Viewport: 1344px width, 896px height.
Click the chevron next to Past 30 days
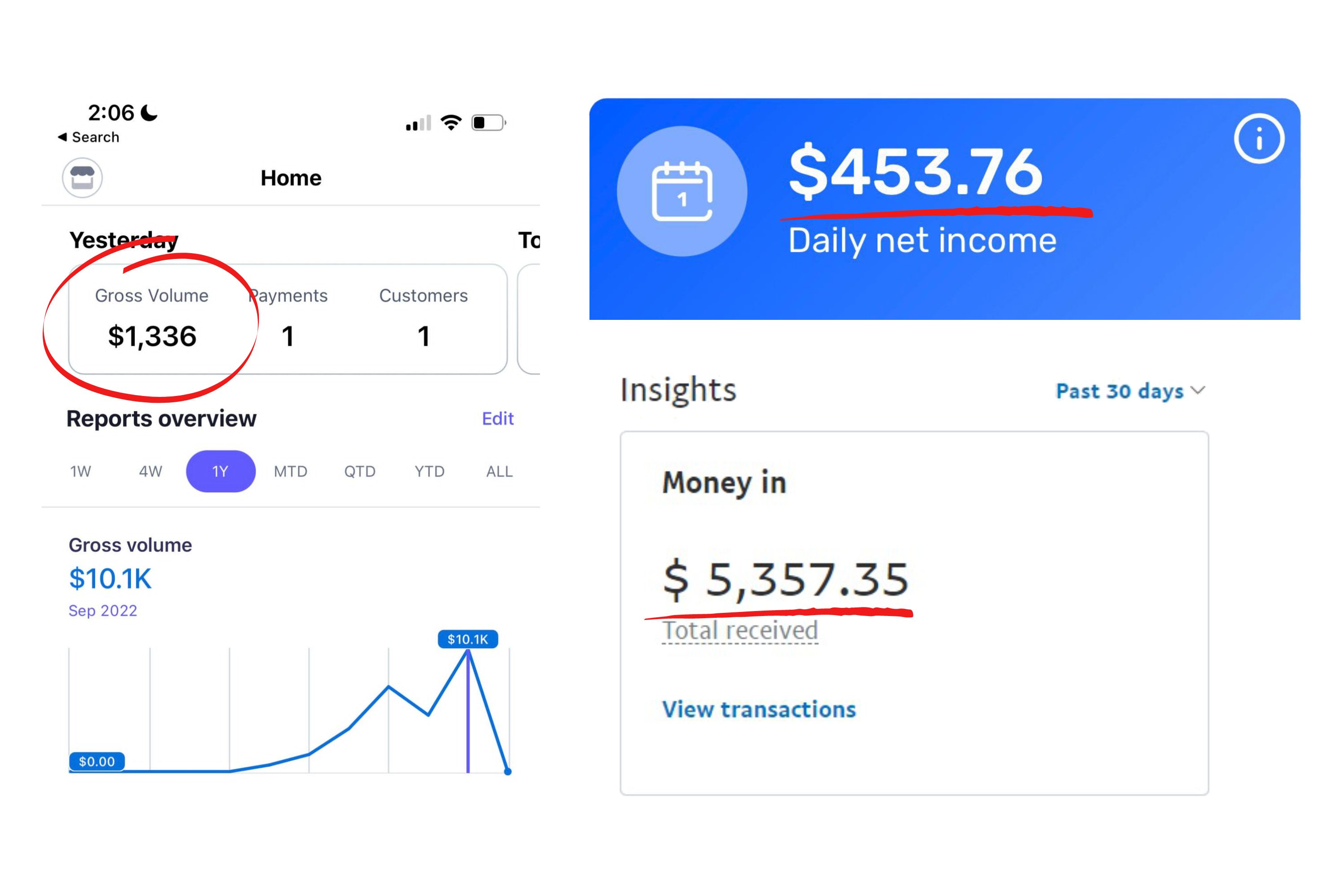coord(1198,391)
